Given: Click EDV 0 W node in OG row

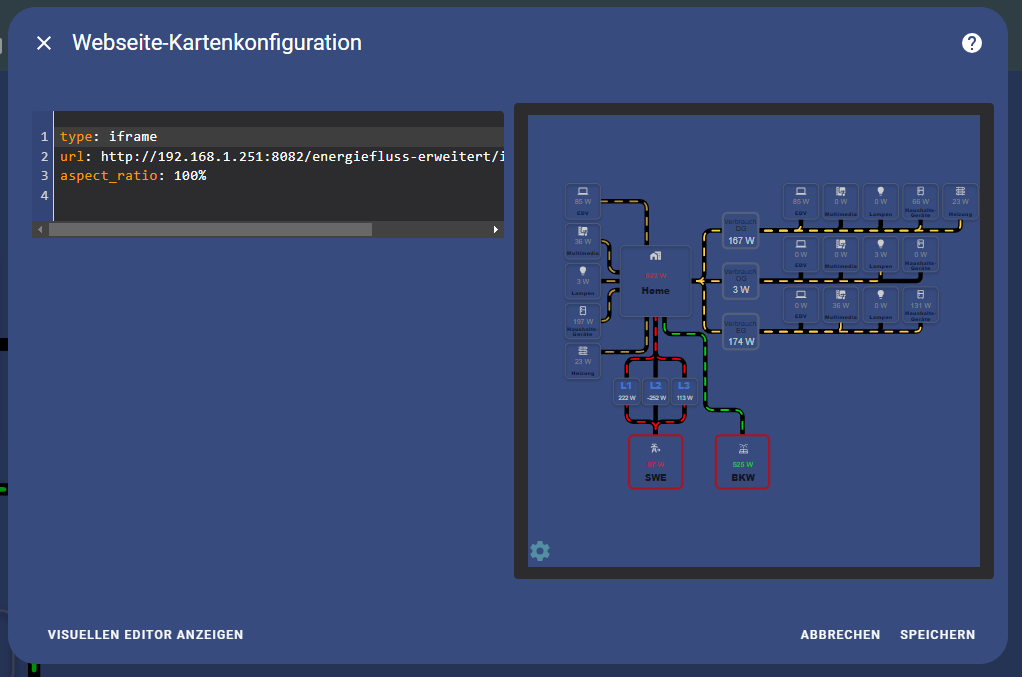Looking at the screenshot, I should 800,254.
